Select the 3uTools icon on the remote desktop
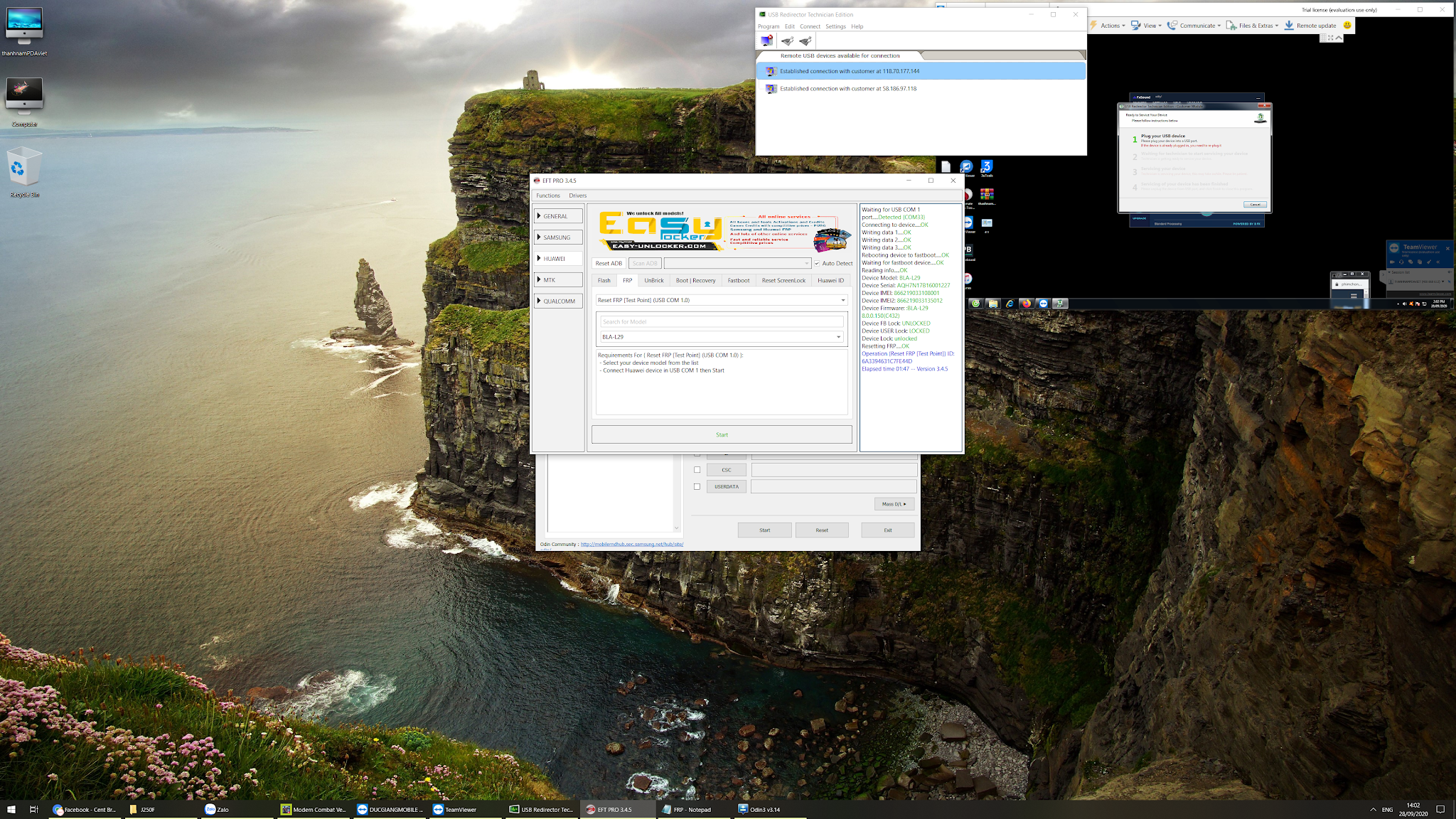This screenshot has height=819, width=1456. 987,168
